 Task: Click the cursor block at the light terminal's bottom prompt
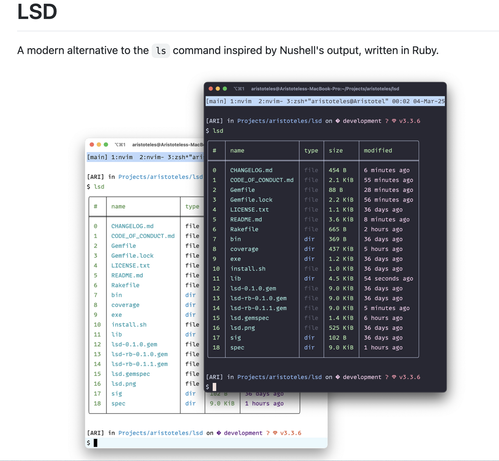95,443
